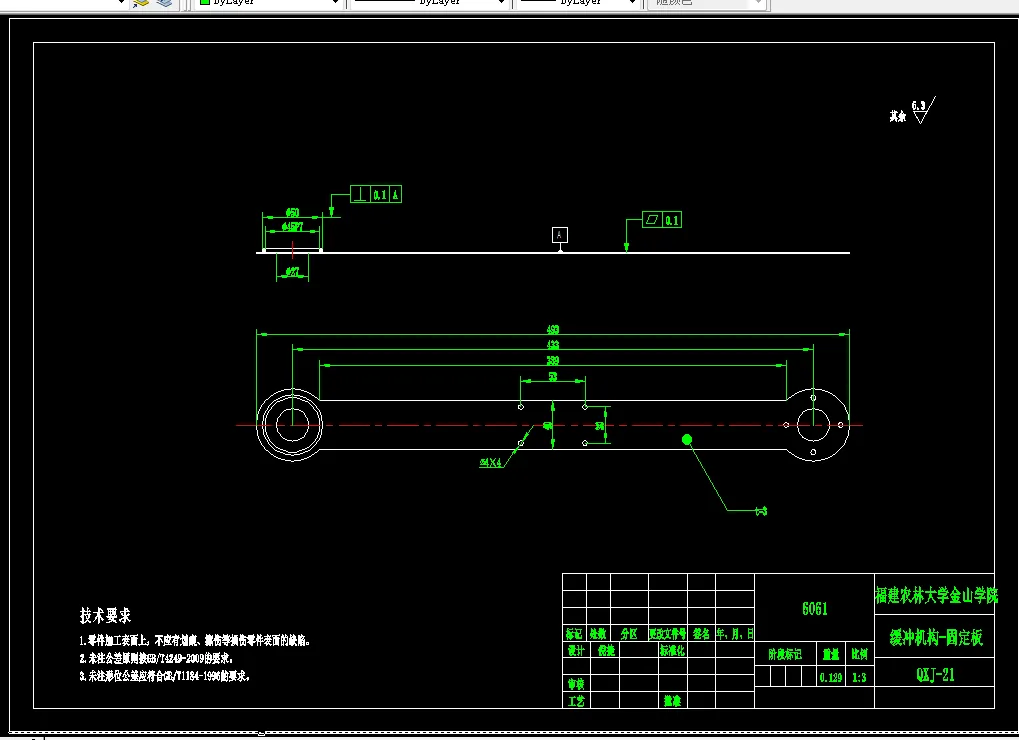Screen dimensions: 1019x740
Task: Select technical requirement line 3 about GB/T1184-1996
Action: pos(165,676)
